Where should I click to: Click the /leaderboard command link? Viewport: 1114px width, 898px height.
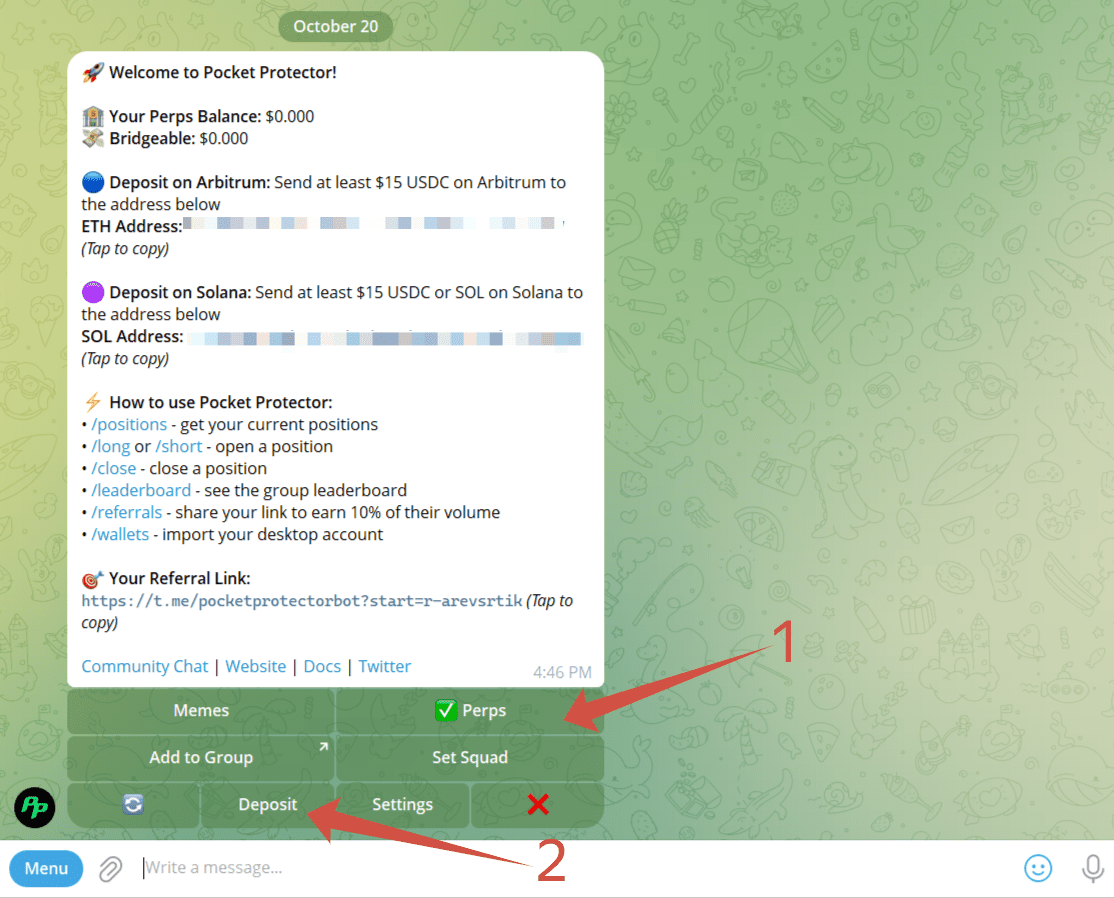[x=141, y=491]
